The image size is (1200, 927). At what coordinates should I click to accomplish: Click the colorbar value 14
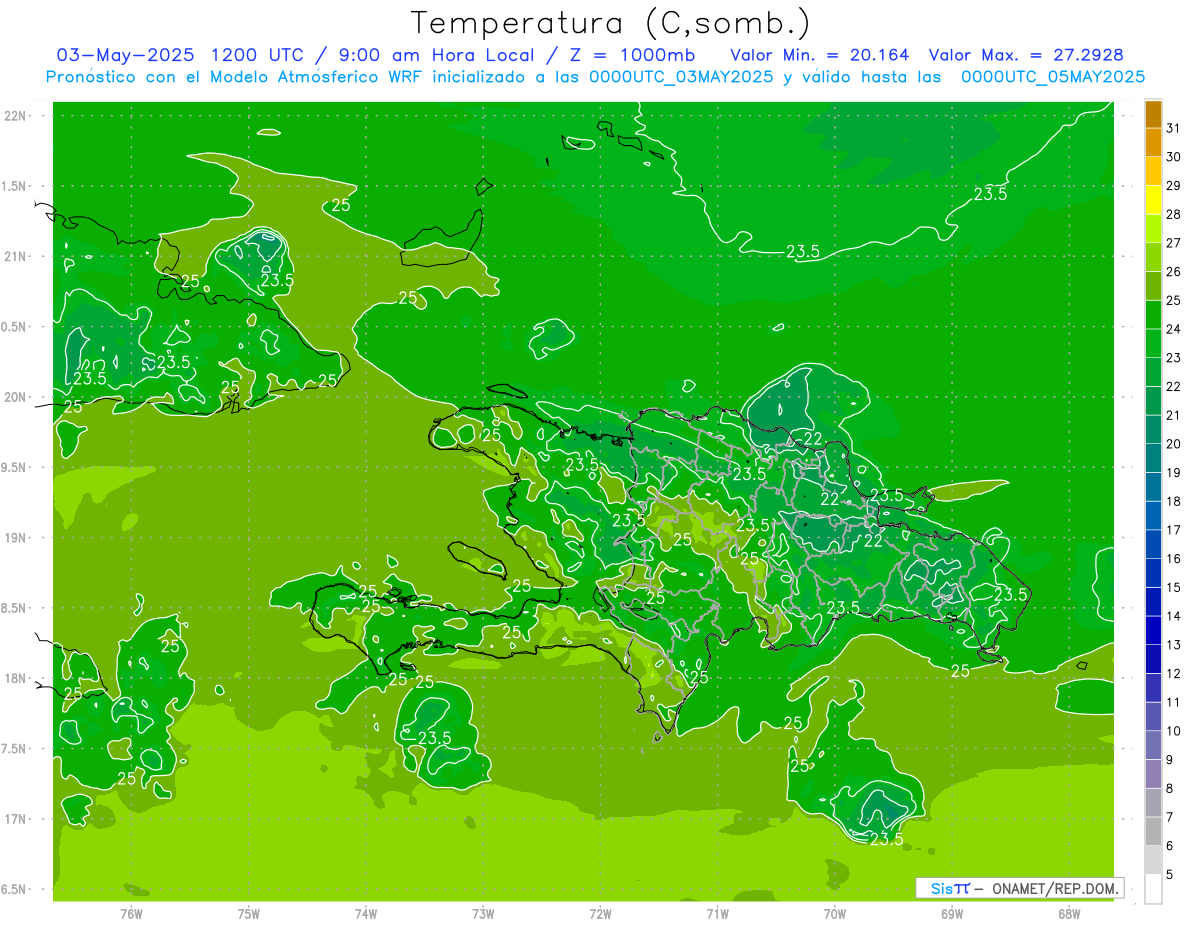(1174, 616)
